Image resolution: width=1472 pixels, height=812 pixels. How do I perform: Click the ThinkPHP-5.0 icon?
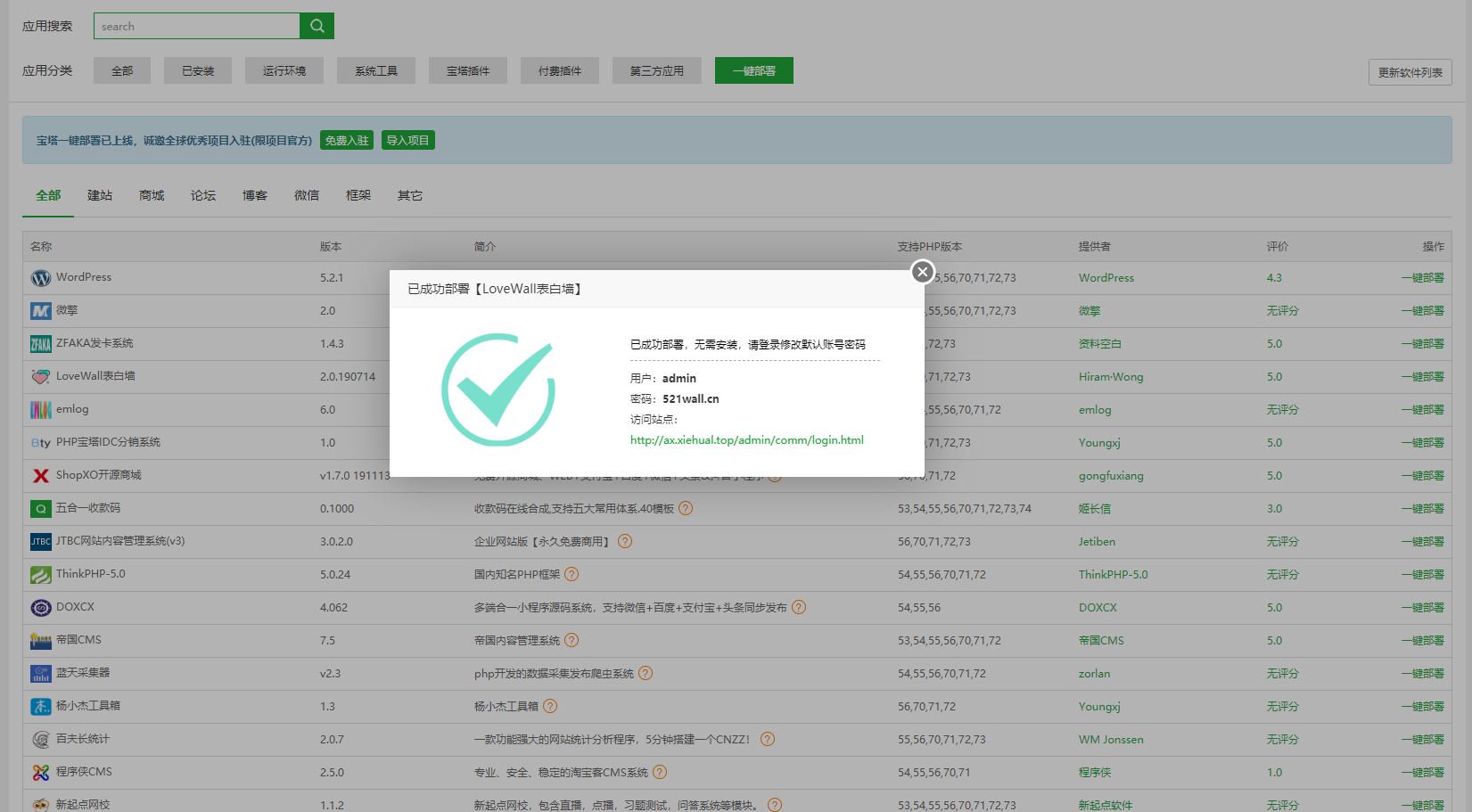pos(41,575)
